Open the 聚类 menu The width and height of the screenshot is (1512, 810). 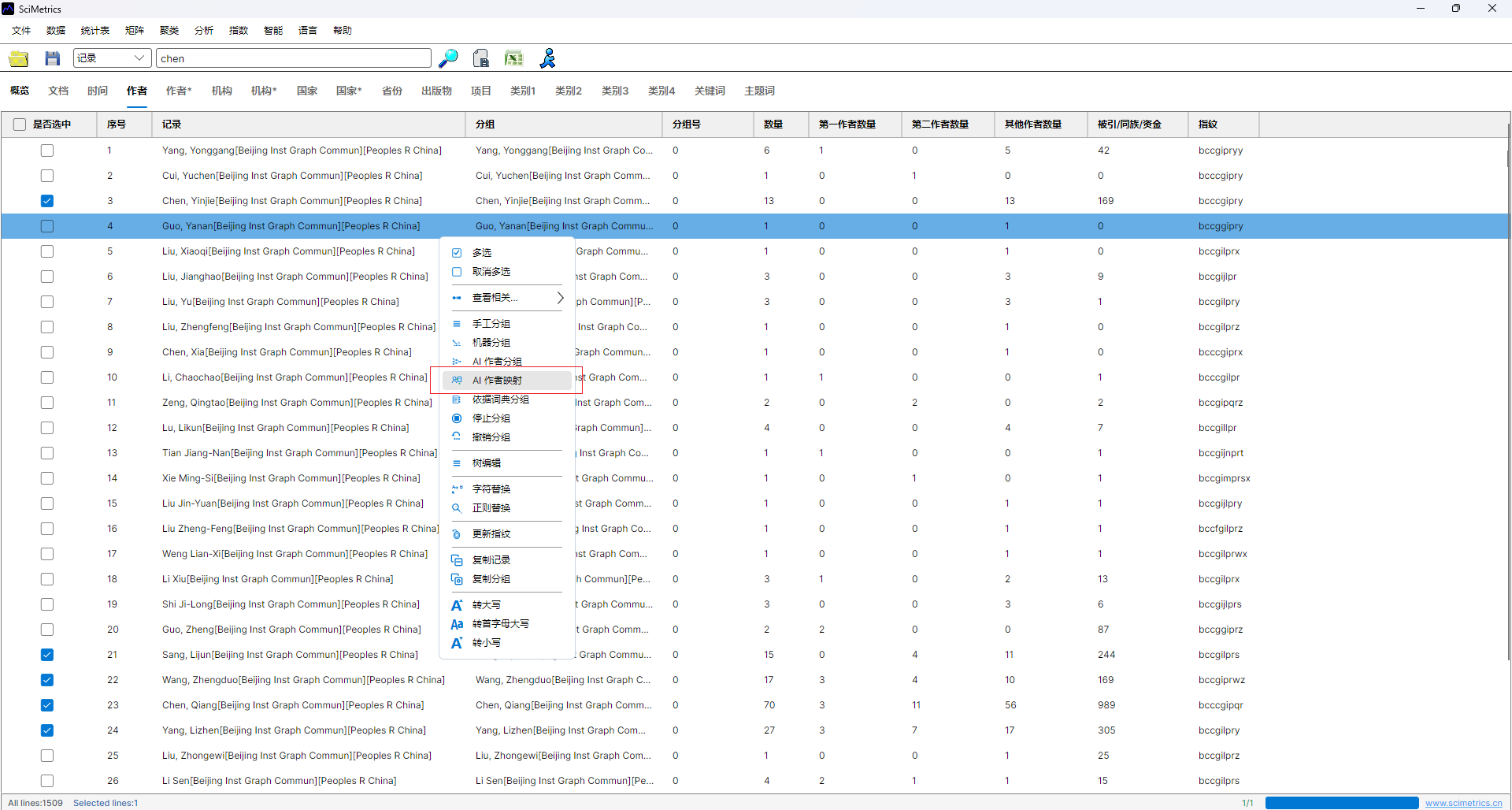(169, 31)
